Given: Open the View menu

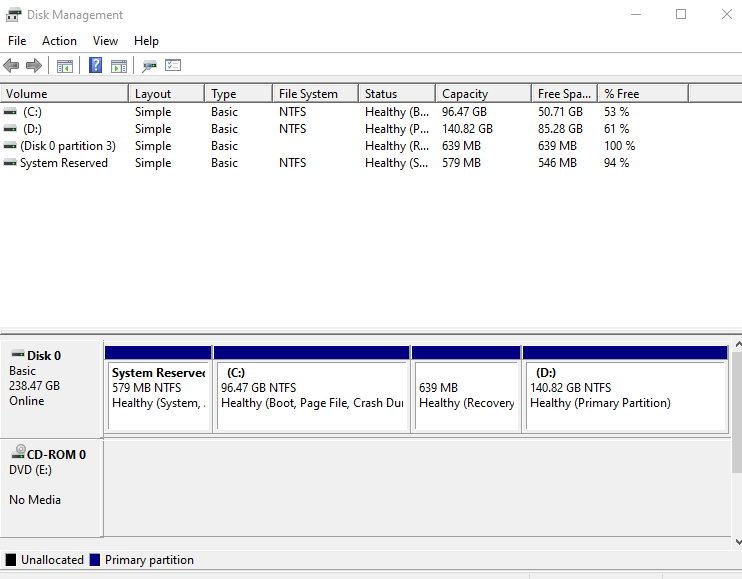Looking at the screenshot, I should pyautogui.click(x=105, y=41).
